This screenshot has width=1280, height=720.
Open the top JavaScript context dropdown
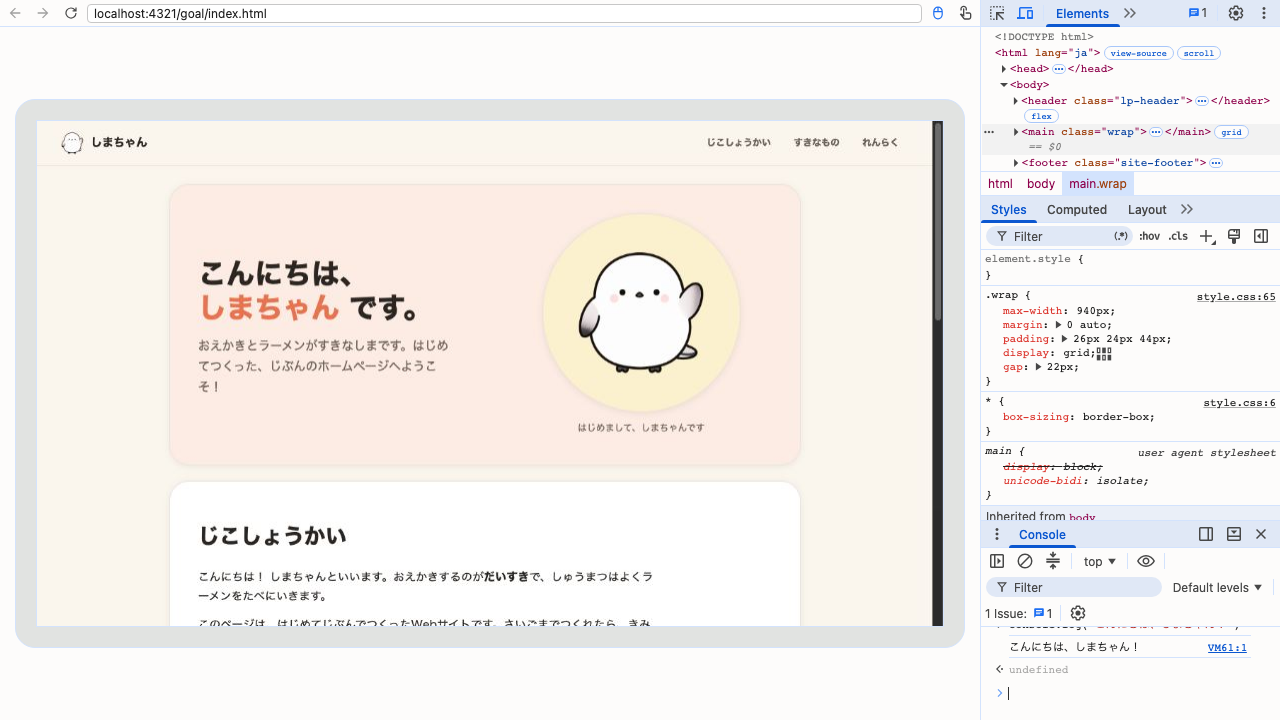(x=1100, y=561)
